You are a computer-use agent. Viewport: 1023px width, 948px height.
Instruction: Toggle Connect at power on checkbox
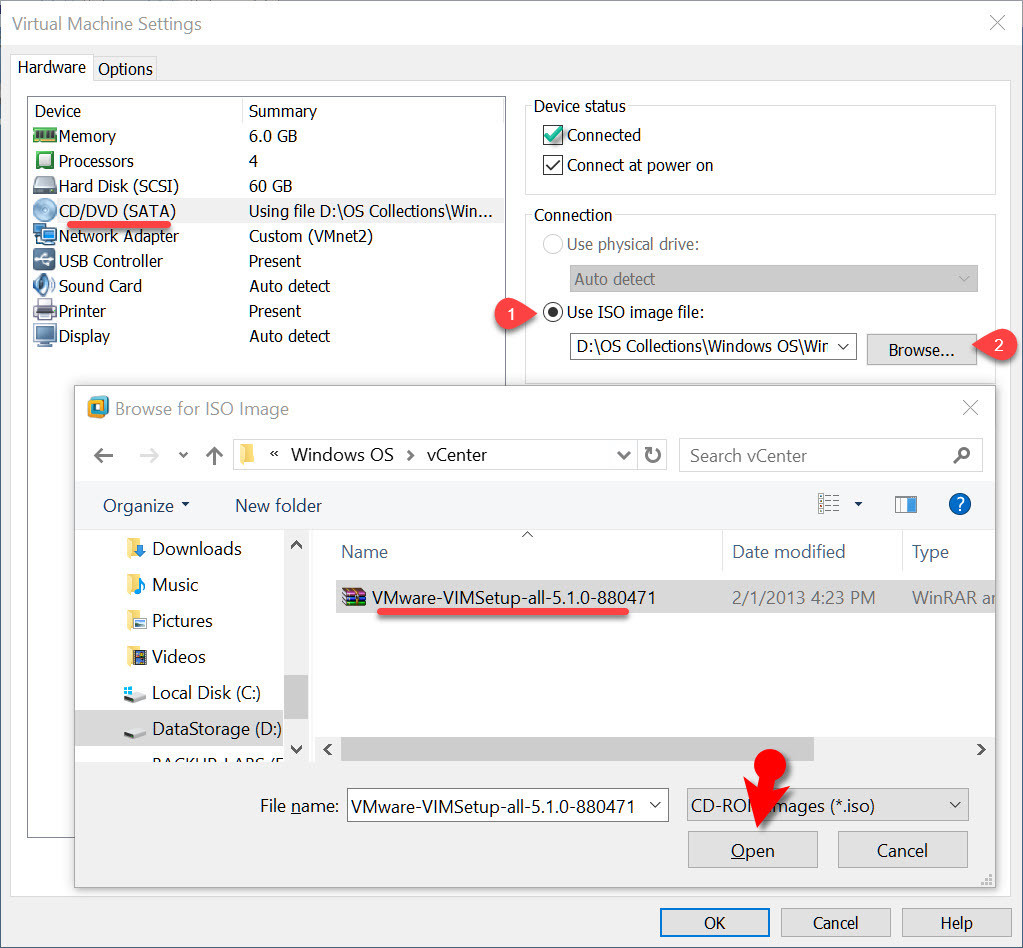pos(553,165)
